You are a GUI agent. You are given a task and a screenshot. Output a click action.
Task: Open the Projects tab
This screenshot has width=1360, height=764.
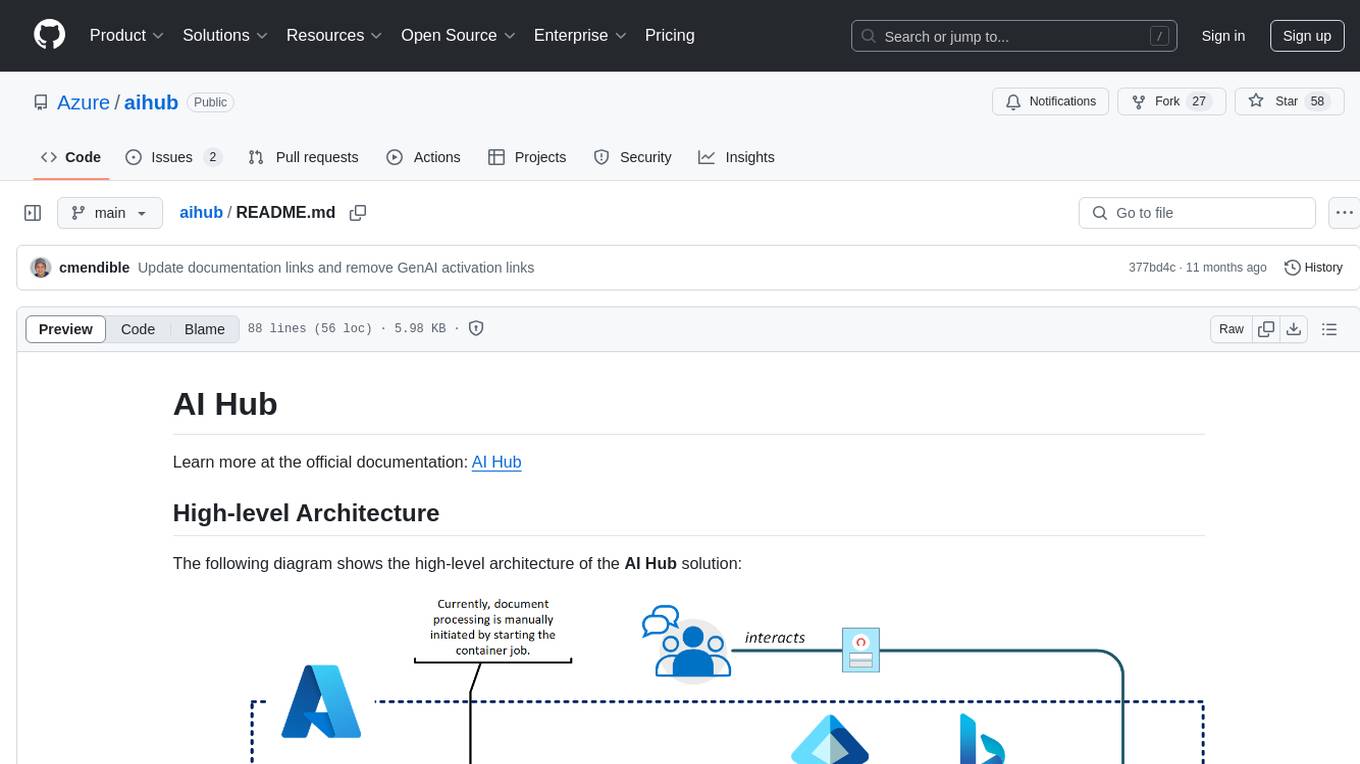click(x=527, y=157)
